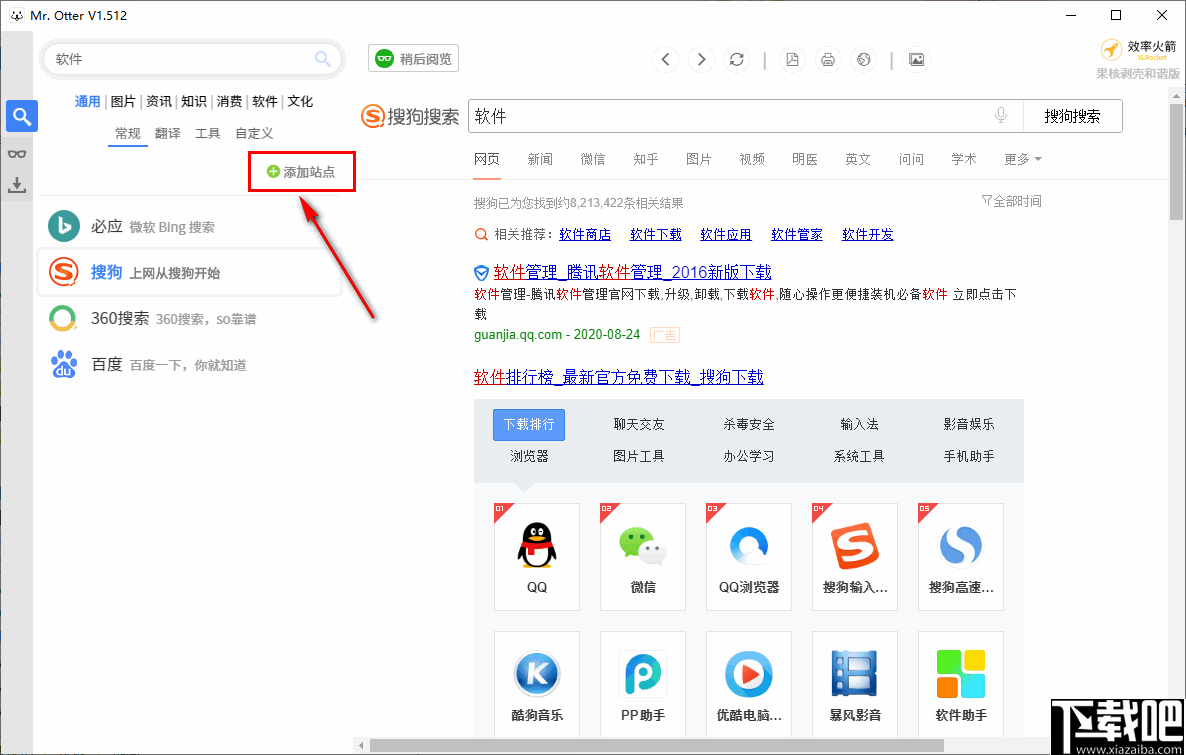Viewport: 1186px width, 755px height.
Task: Open the QQ software tile
Action: pyautogui.click(x=537, y=557)
